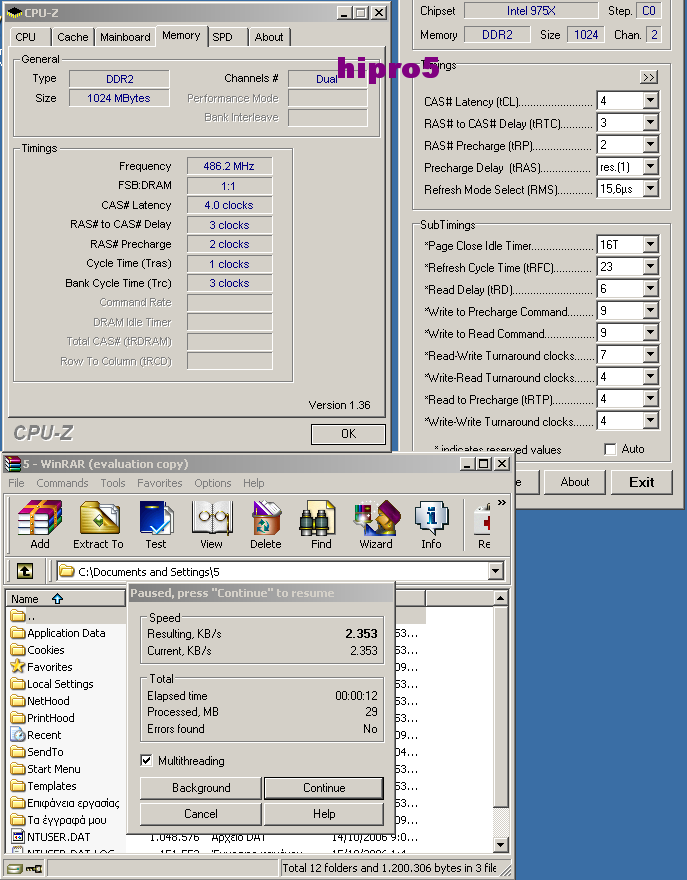Sort files by the Name column header

click(65, 599)
